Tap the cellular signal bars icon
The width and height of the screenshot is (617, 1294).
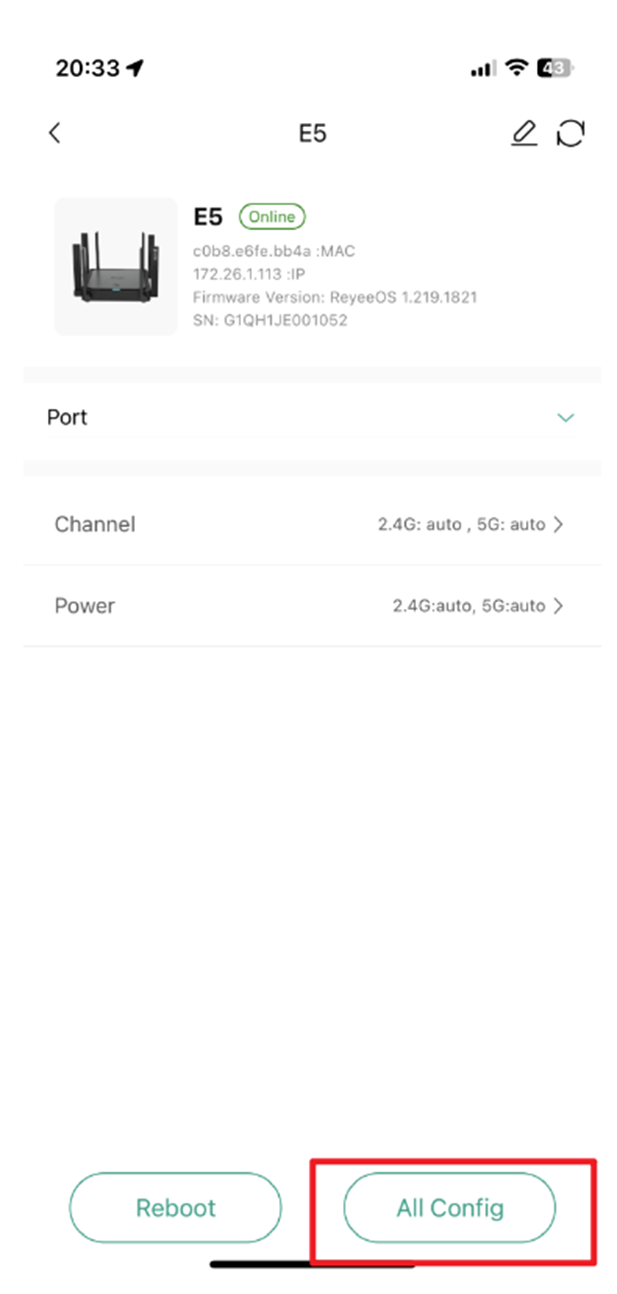point(482,68)
